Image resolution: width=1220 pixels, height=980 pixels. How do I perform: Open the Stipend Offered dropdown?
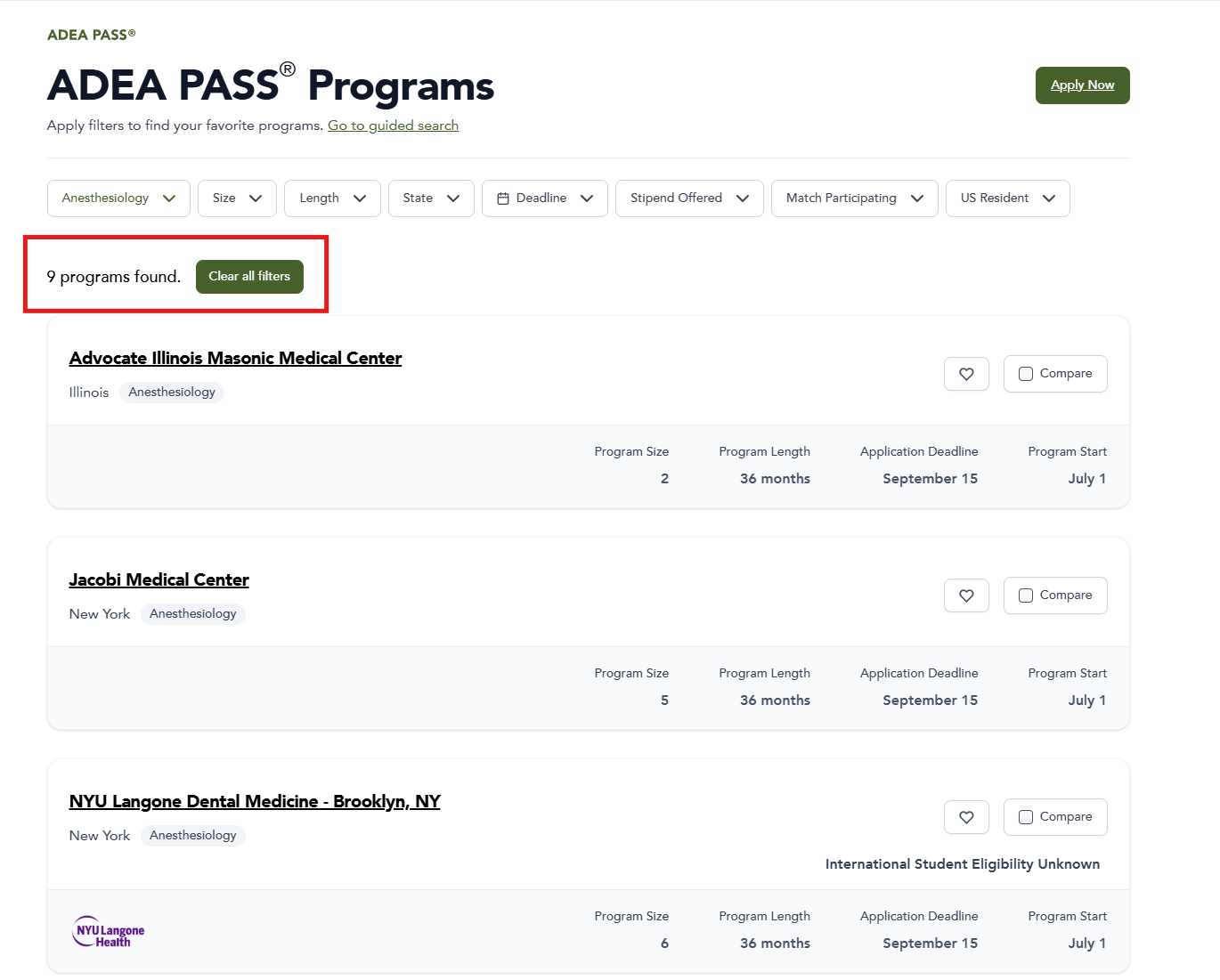[689, 198]
